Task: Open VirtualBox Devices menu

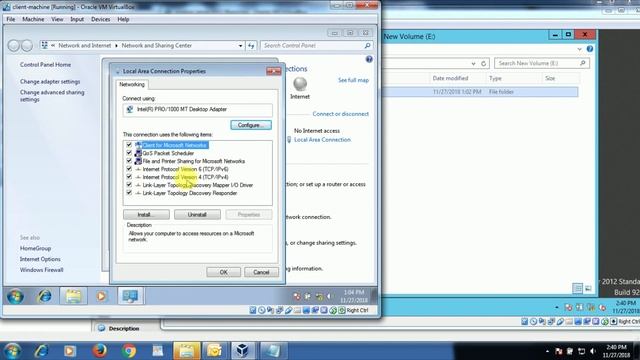Action: coord(100,19)
